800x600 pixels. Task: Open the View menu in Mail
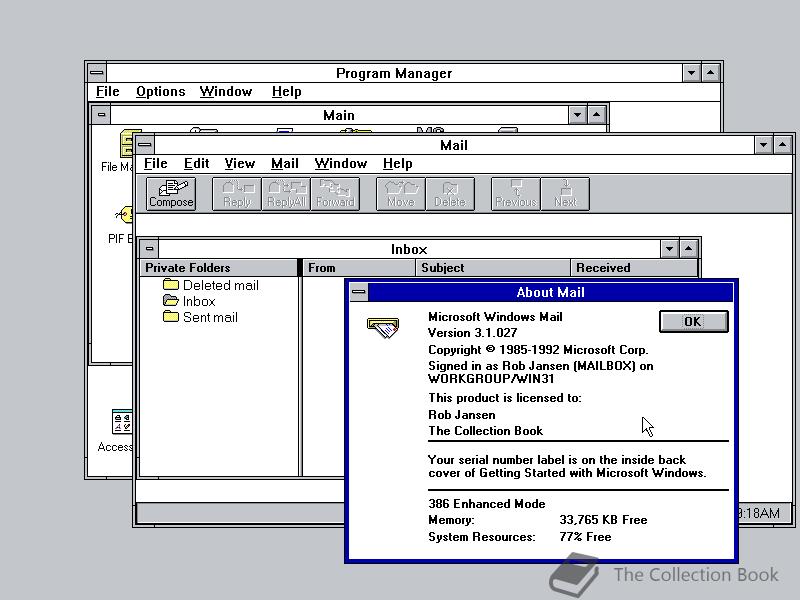(x=239, y=163)
